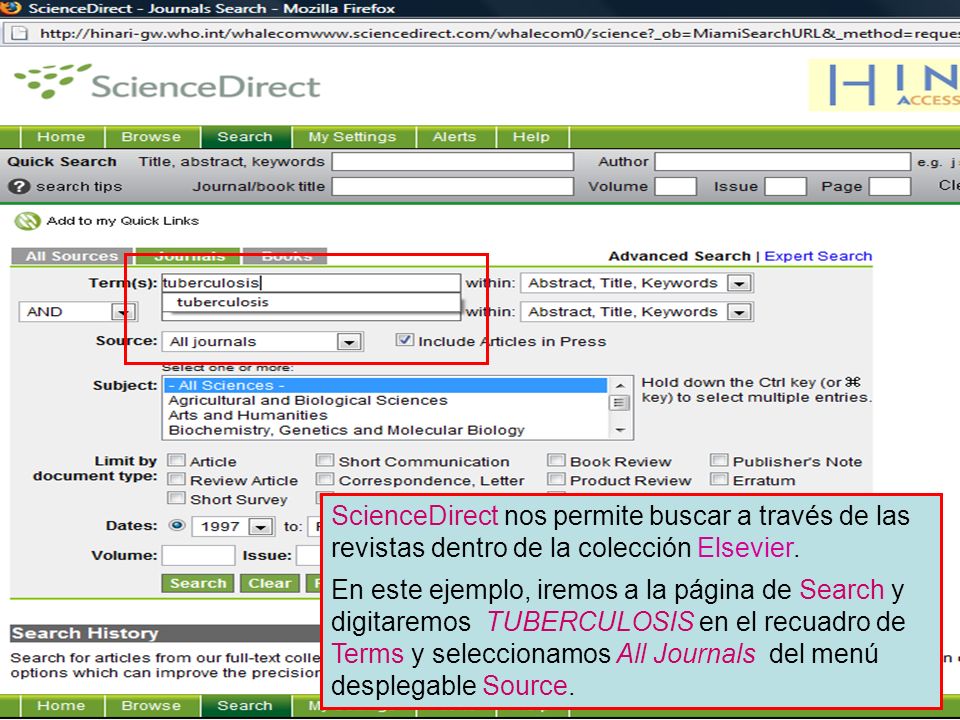Open the Browse tab in the top navigation

pos(151,137)
